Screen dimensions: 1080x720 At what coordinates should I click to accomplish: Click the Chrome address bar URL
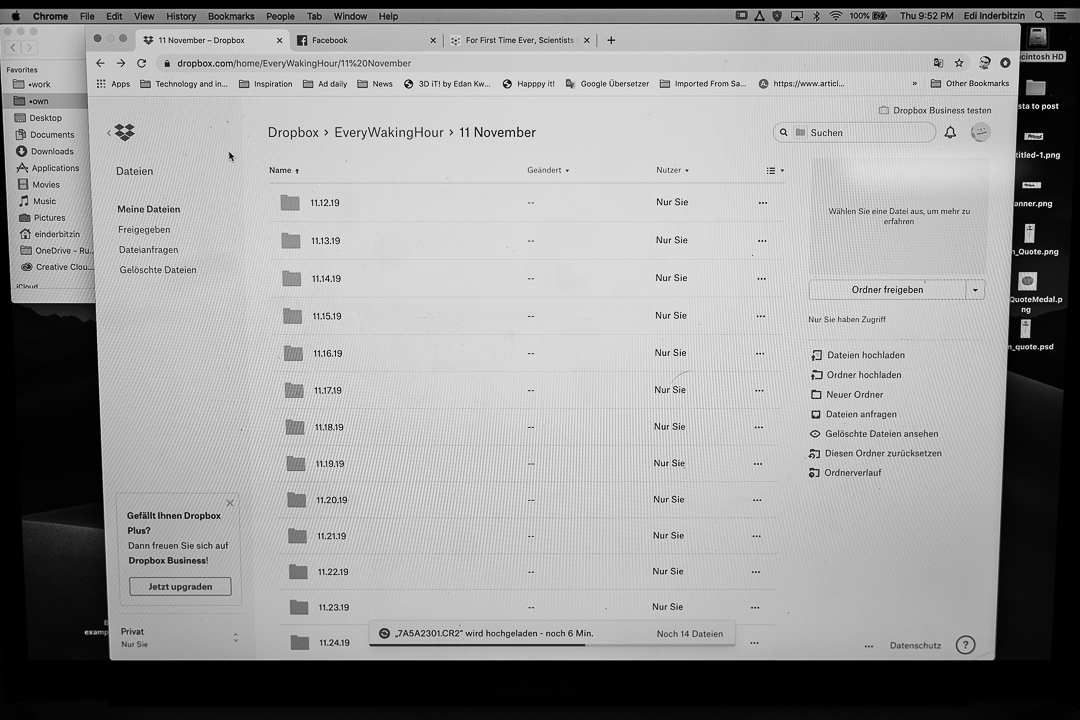294,63
